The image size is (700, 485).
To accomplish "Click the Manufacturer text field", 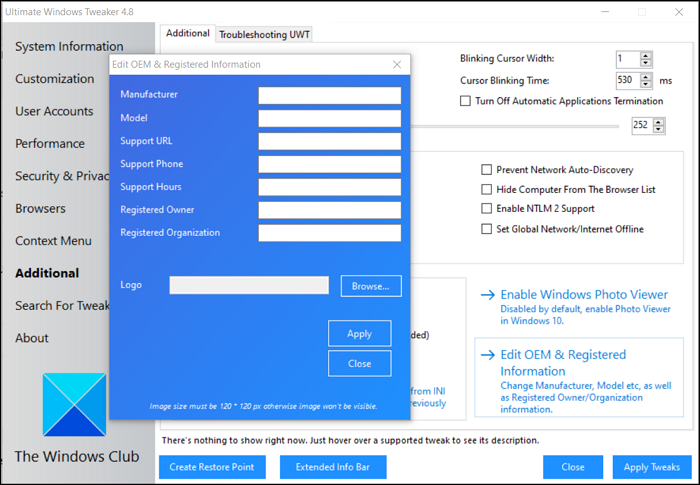I will (329, 96).
